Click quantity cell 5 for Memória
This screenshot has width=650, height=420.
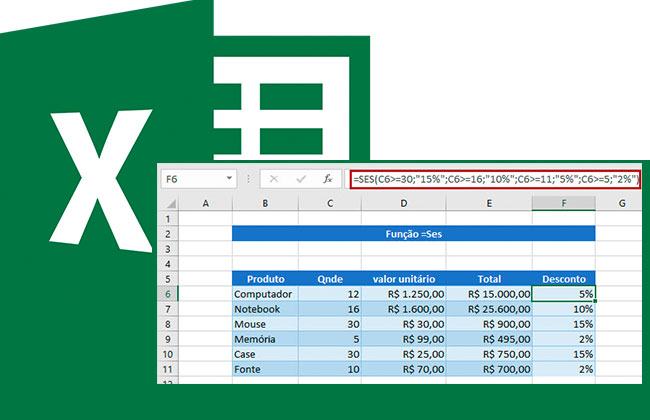point(330,339)
